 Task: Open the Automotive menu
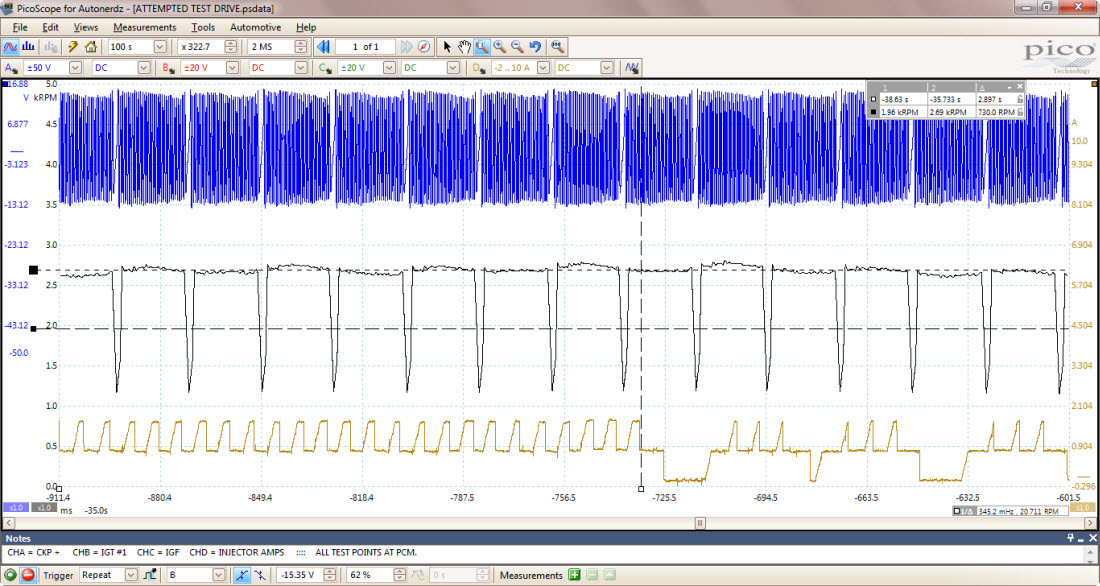pos(255,27)
